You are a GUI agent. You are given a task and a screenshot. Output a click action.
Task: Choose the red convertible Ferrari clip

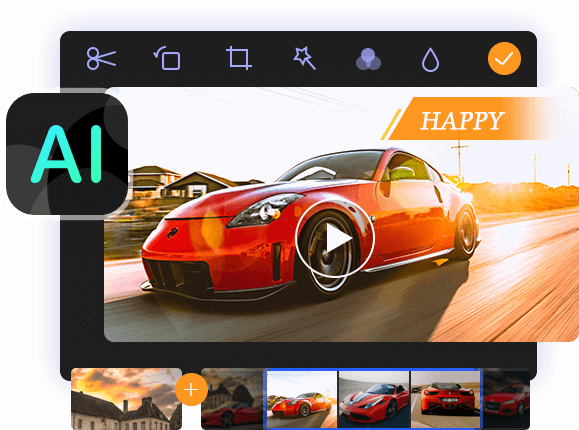click(374, 399)
